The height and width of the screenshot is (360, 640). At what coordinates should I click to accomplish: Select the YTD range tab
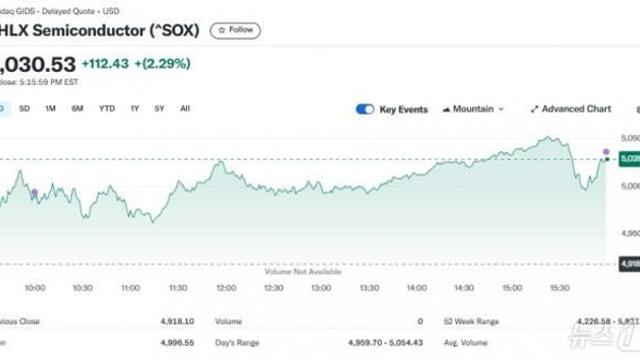pyautogui.click(x=107, y=109)
